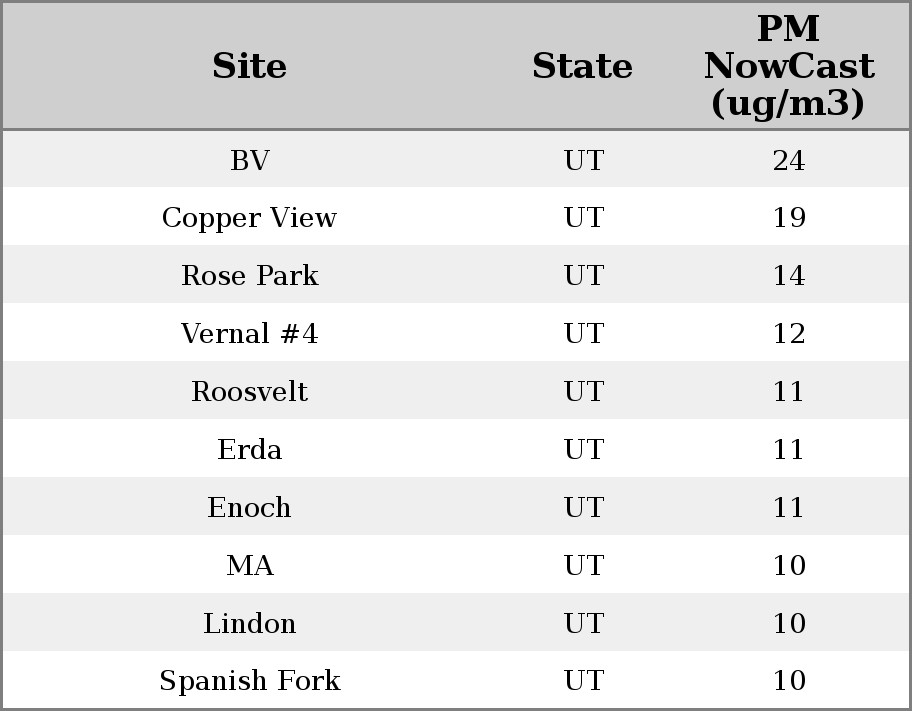912x711 pixels.
Task: Click the Vernal #4 site name
Action: (249, 334)
